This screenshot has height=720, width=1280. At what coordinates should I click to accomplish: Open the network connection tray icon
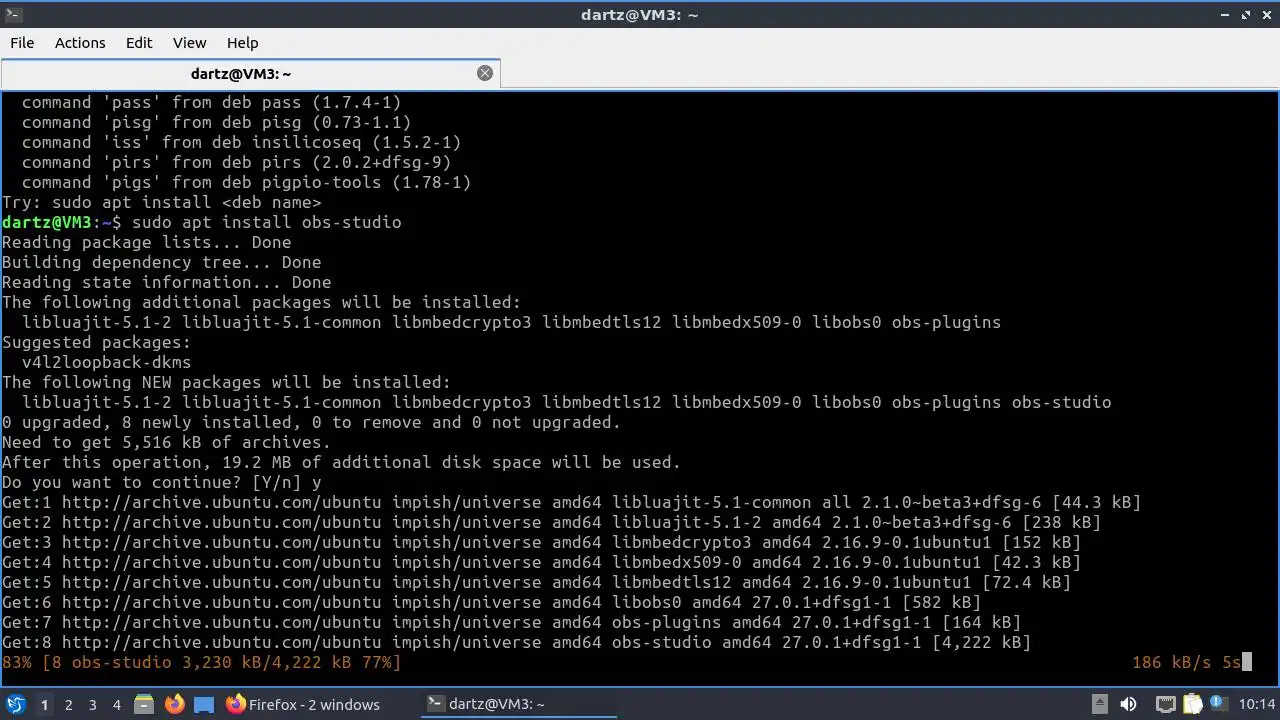[1165, 704]
